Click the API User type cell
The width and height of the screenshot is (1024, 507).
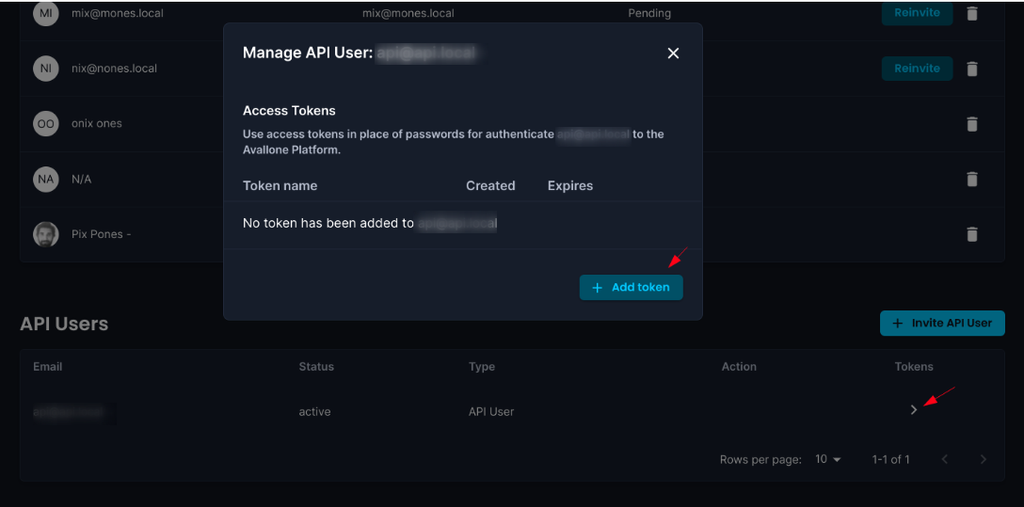(491, 412)
